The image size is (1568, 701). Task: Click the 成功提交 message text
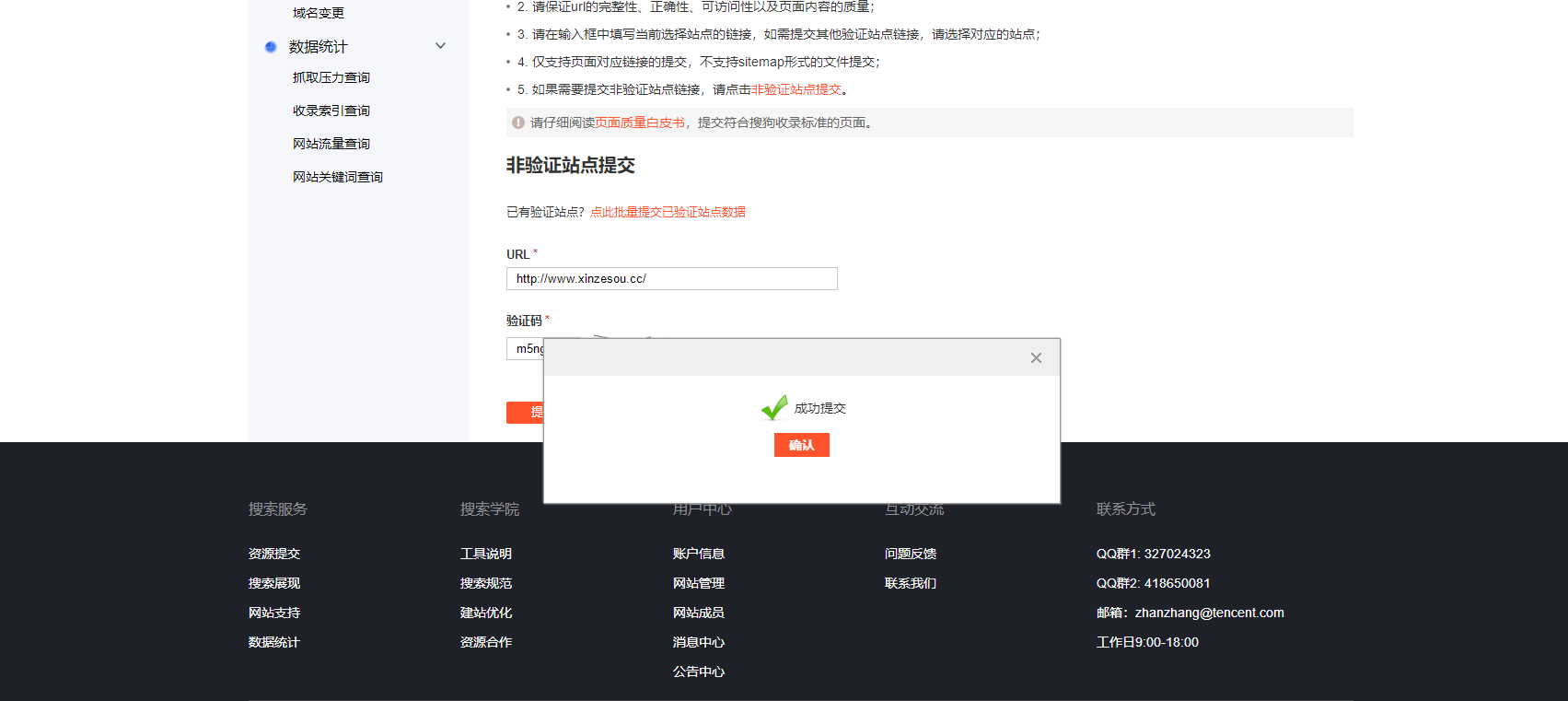click(x=820, y=408)
